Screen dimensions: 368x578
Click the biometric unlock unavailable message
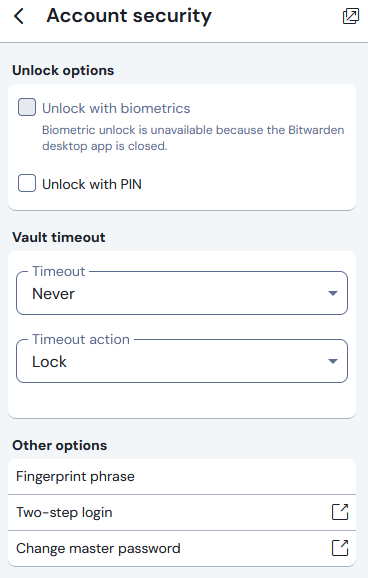click(193, 138)
